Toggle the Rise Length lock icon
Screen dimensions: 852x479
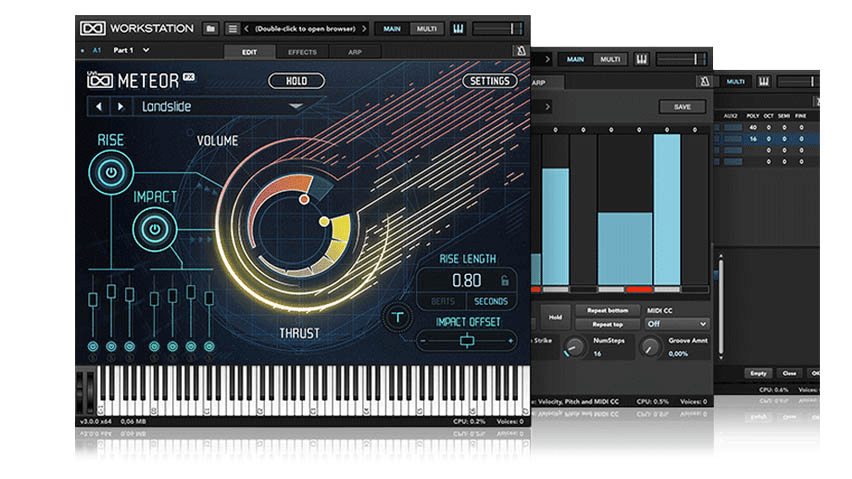(x=505, y=280)
